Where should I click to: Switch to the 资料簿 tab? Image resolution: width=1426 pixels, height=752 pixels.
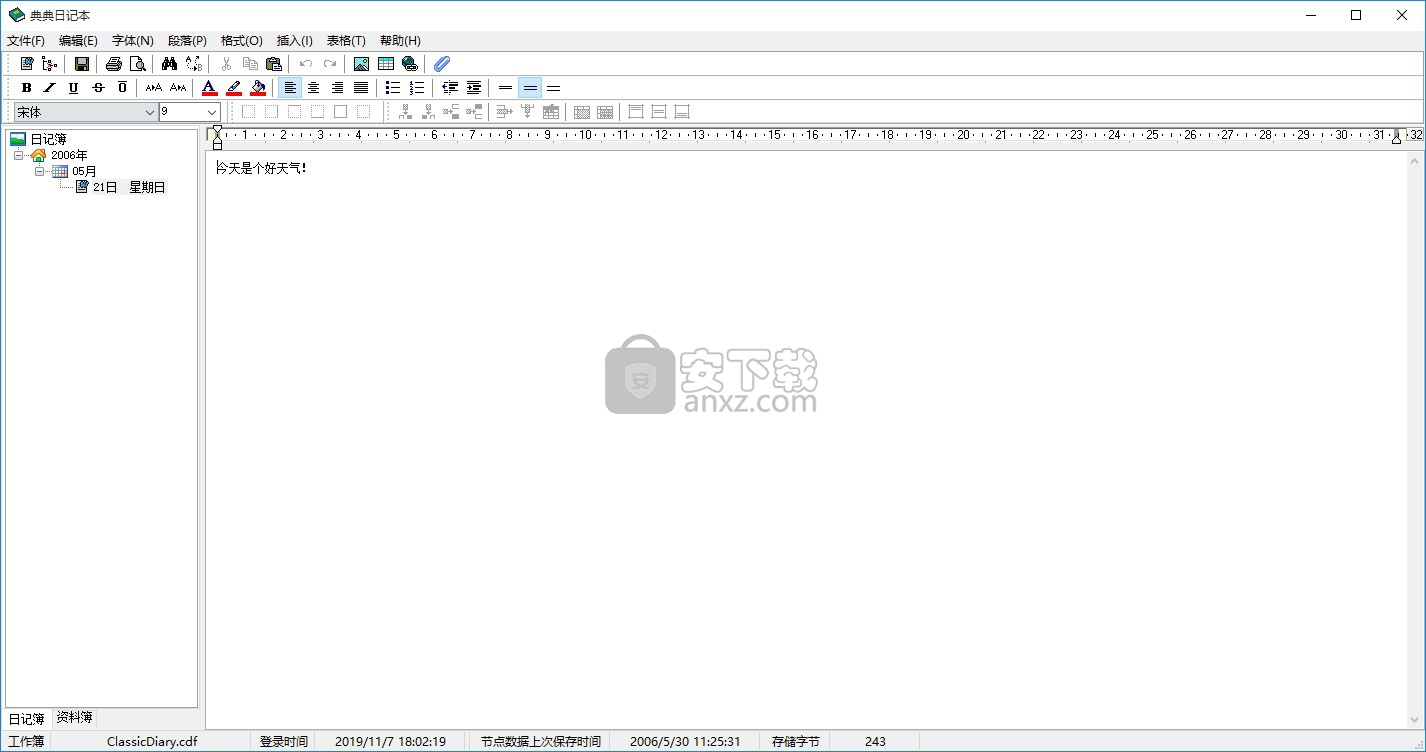[x=75, y=717]
